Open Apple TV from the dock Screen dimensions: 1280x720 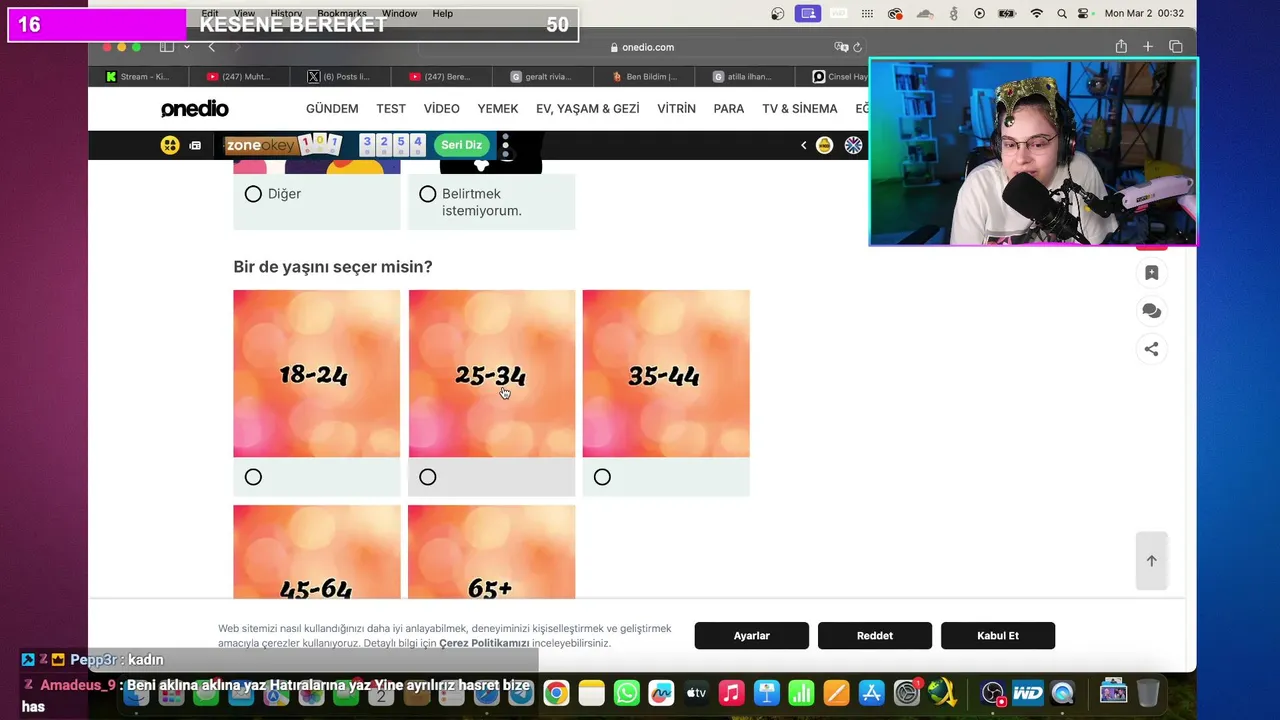point(696,693)
